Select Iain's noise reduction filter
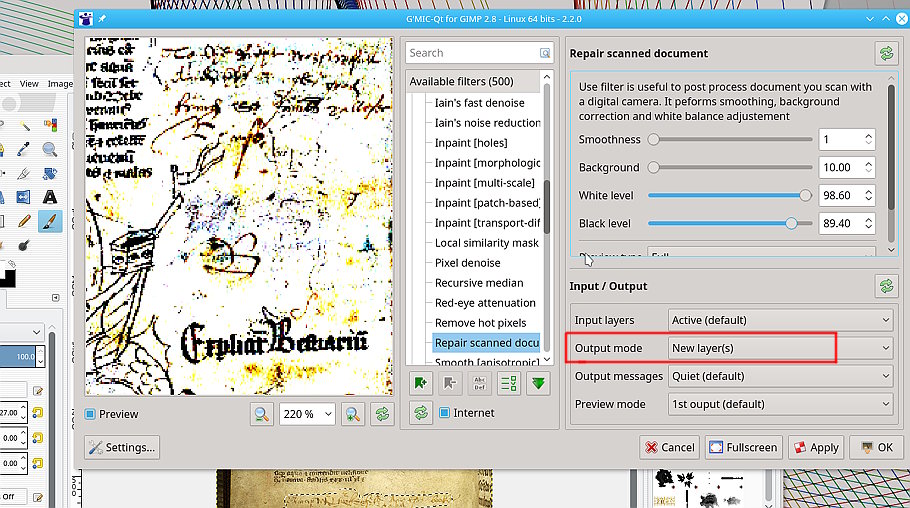The image size is (910, 508). (x=488, y=123)
